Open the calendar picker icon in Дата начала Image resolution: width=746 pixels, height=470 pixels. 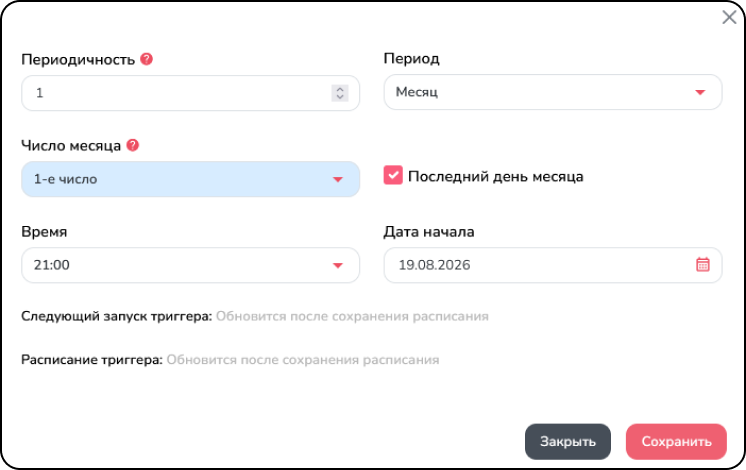click(703, 264)
